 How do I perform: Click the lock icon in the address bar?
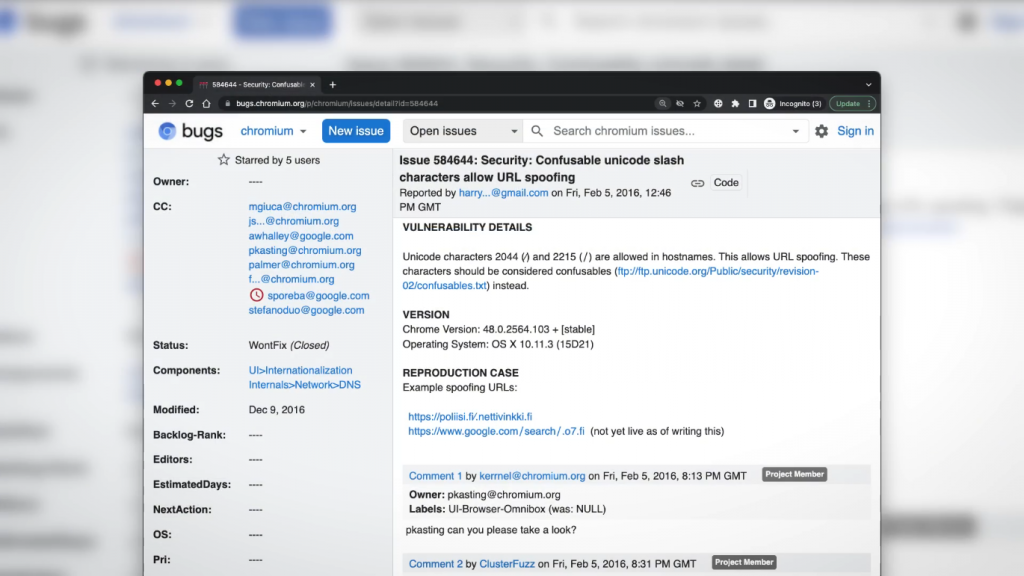[227, 104]
